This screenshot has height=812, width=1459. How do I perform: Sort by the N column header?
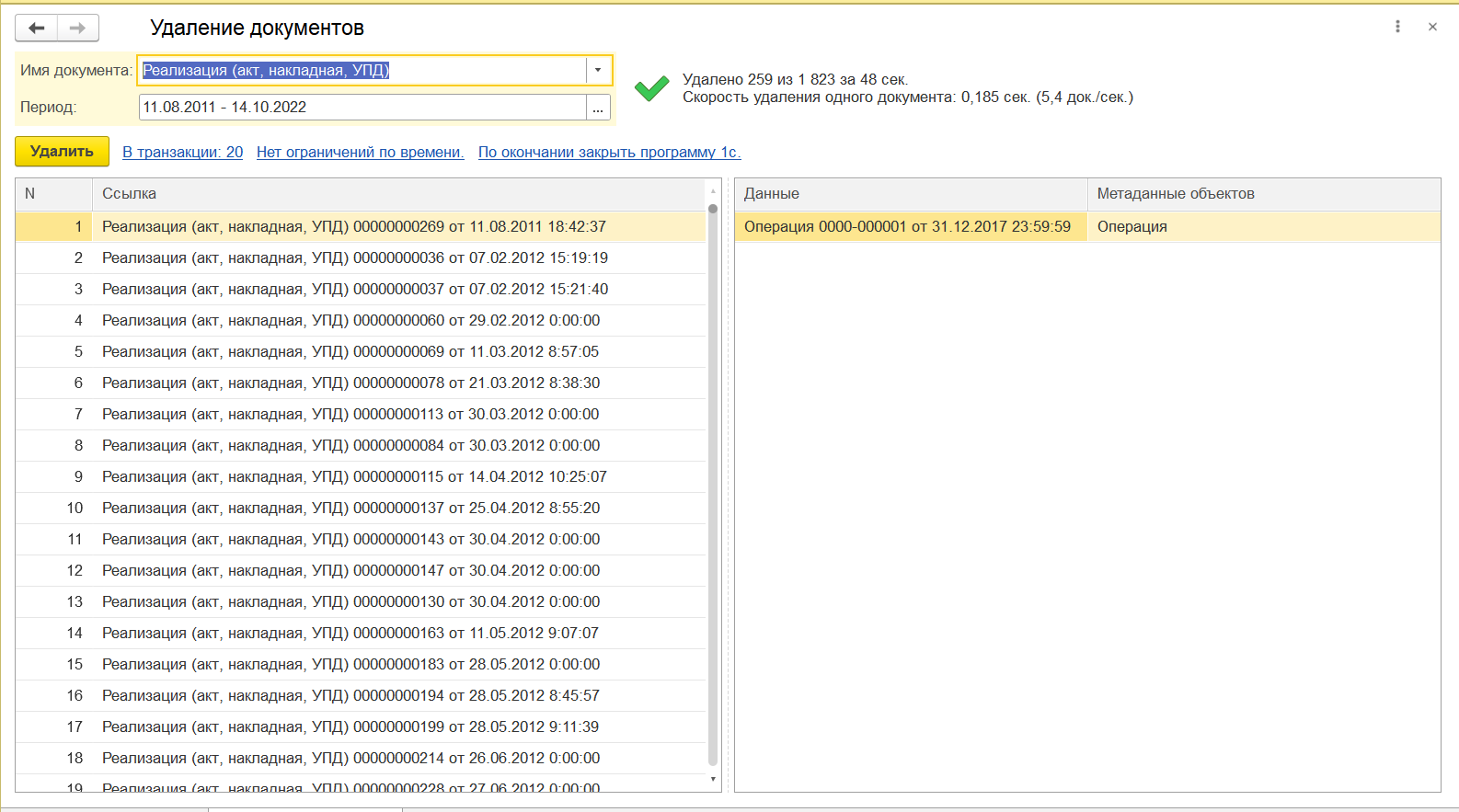click(x=54, y=194)
